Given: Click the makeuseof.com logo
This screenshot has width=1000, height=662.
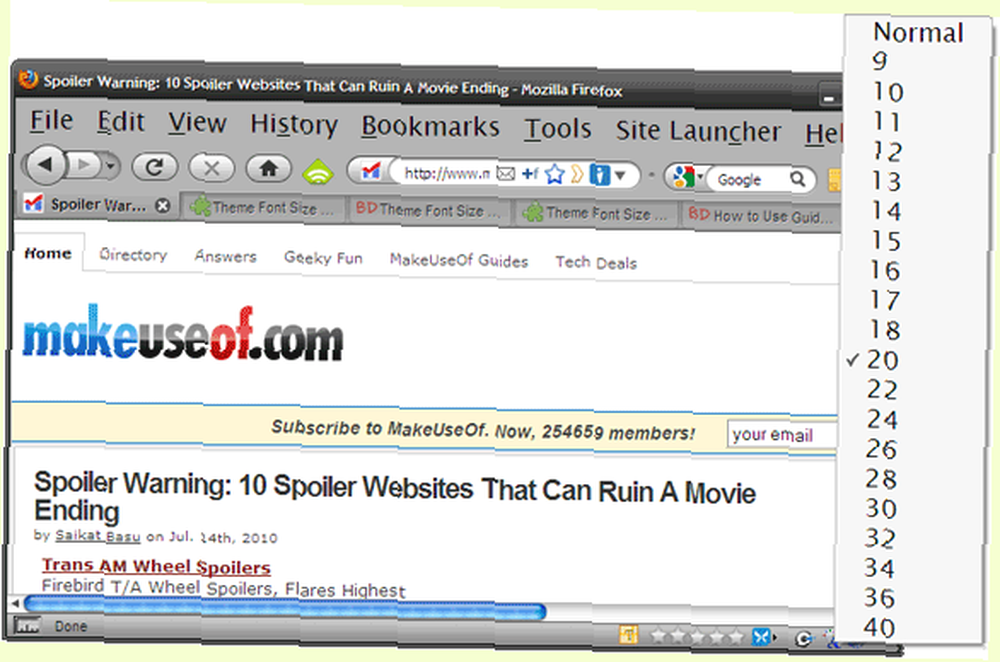Looking at the screenshot, I should tap(183, 334).
